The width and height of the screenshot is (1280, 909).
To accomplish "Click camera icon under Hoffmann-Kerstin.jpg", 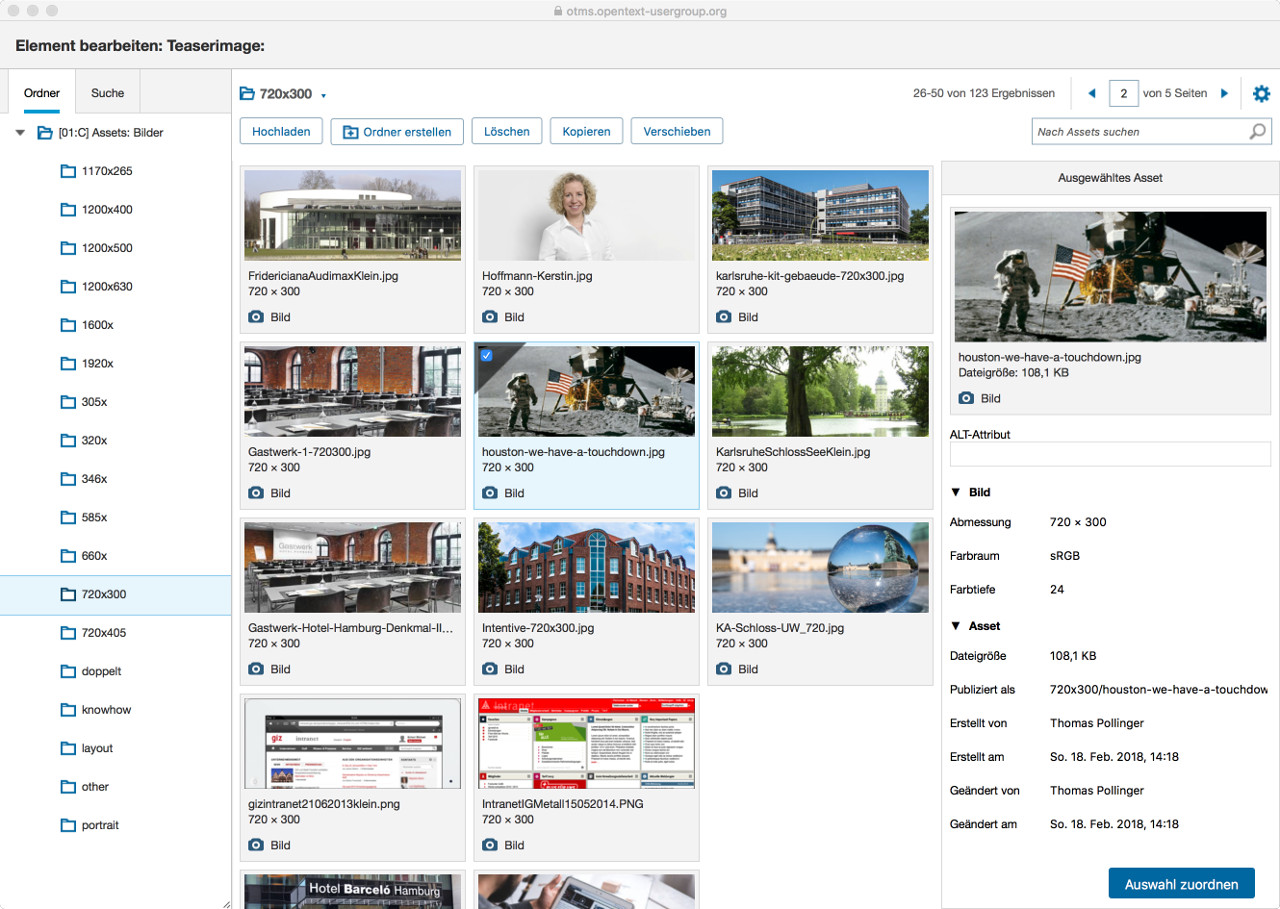I will coord(490,317).
